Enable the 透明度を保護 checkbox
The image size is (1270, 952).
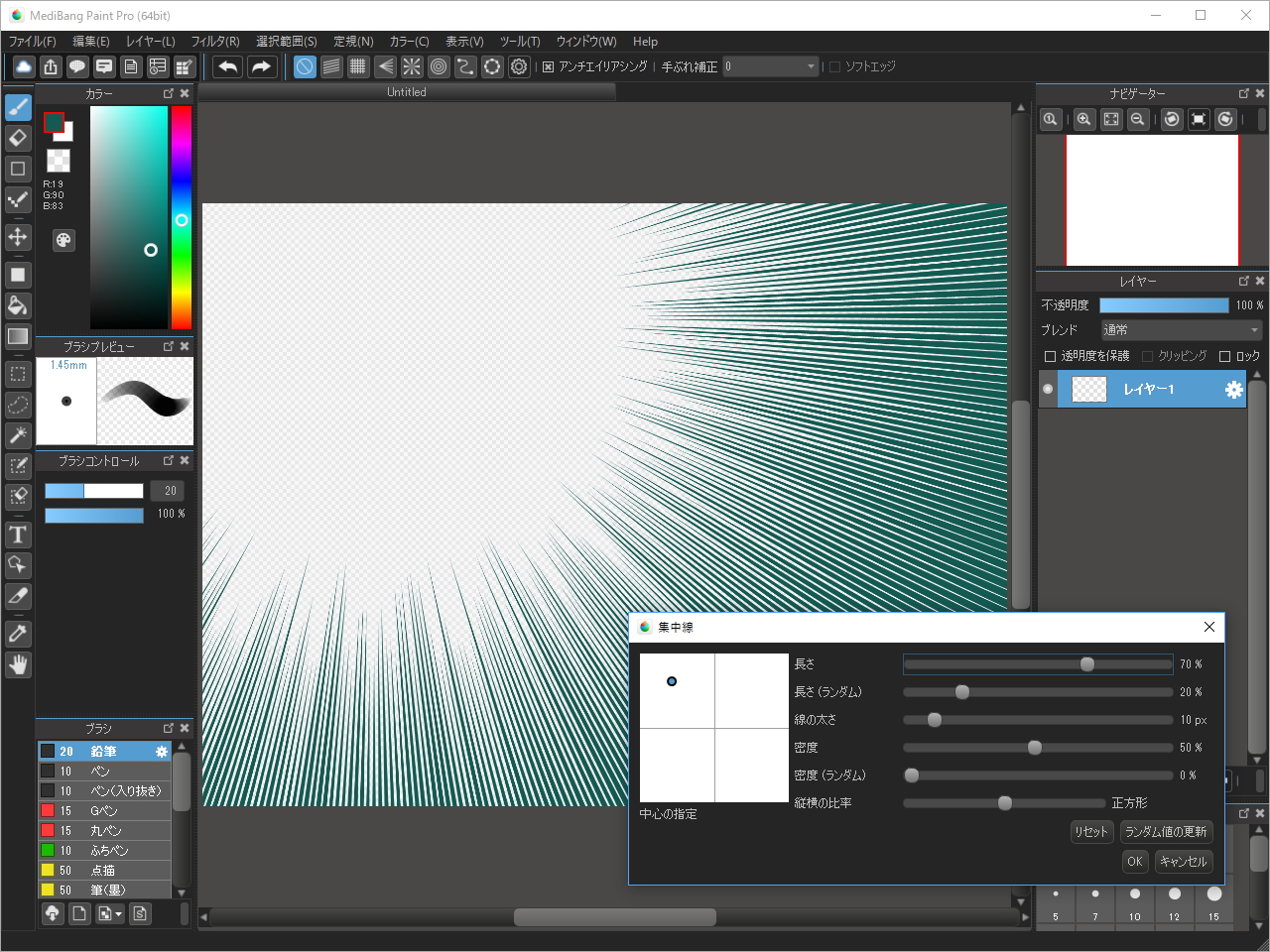1050,356
